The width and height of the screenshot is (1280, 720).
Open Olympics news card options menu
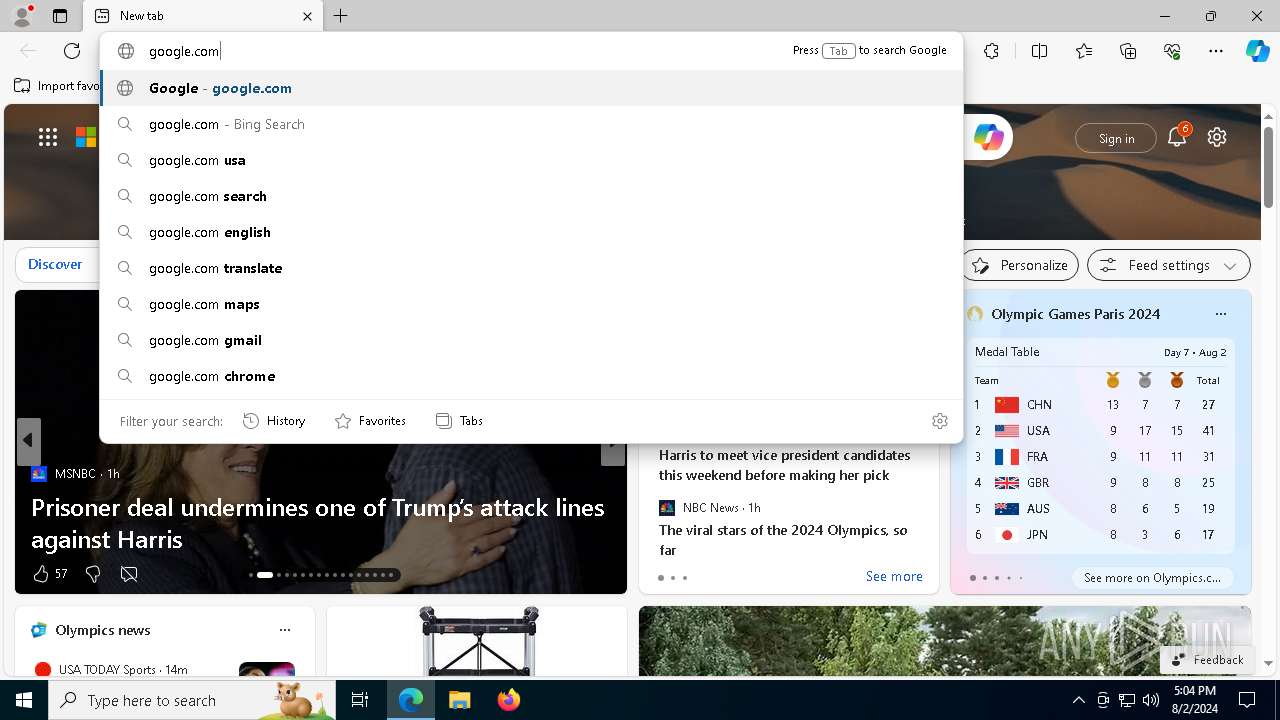pyautogui.click(x=285, y=630)
